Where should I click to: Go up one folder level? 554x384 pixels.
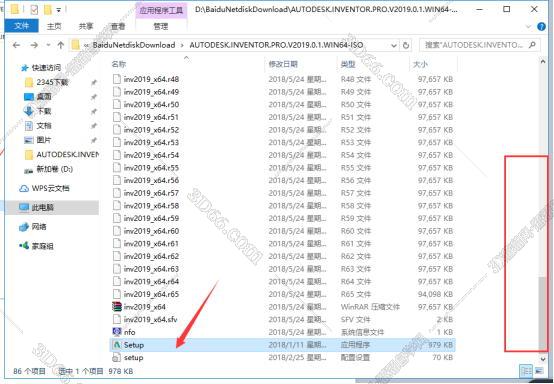(x=61, y=45)
